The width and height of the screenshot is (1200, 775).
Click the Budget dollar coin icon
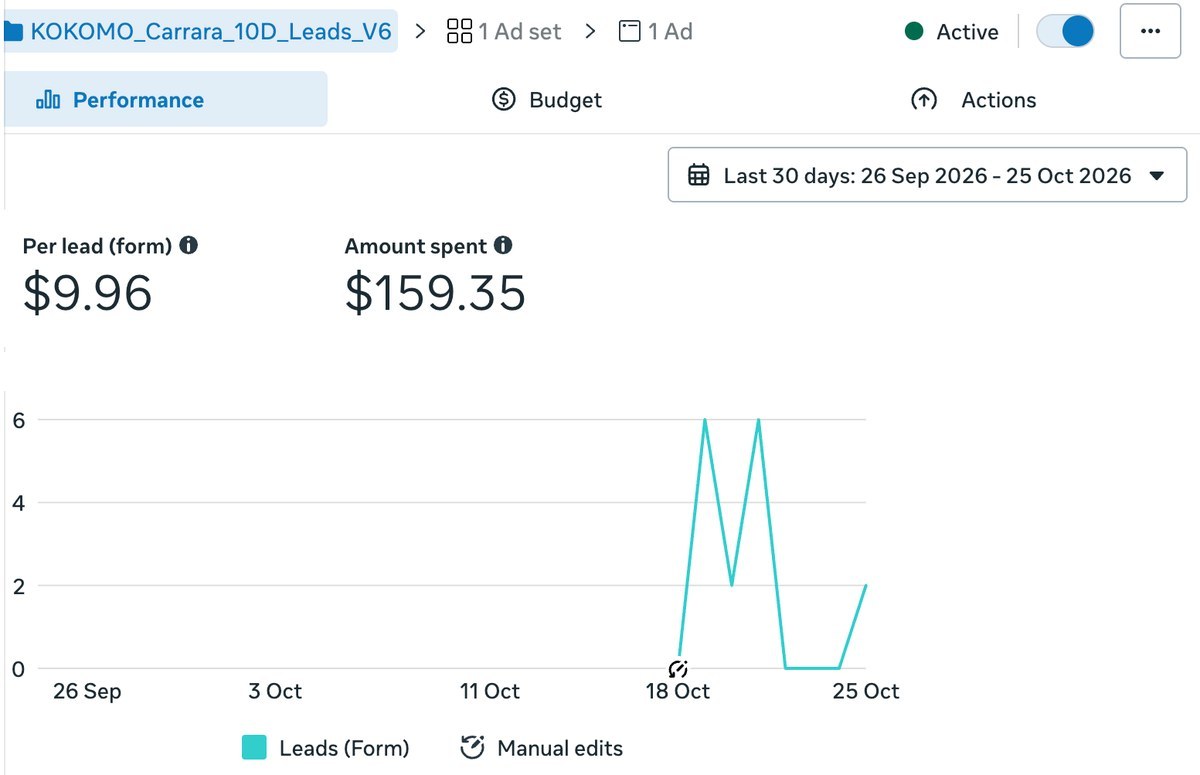pos(504,100)
